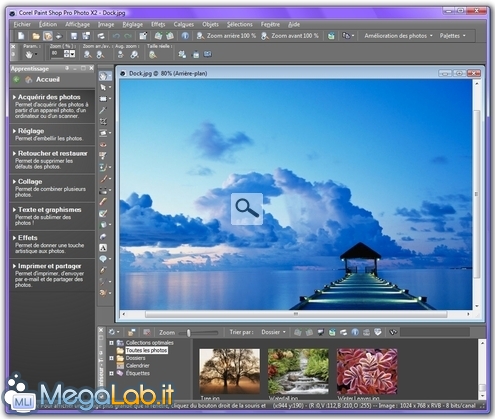Click the New document icon
The height and width of the screenshot is (419, 495).
coord(21,36)
